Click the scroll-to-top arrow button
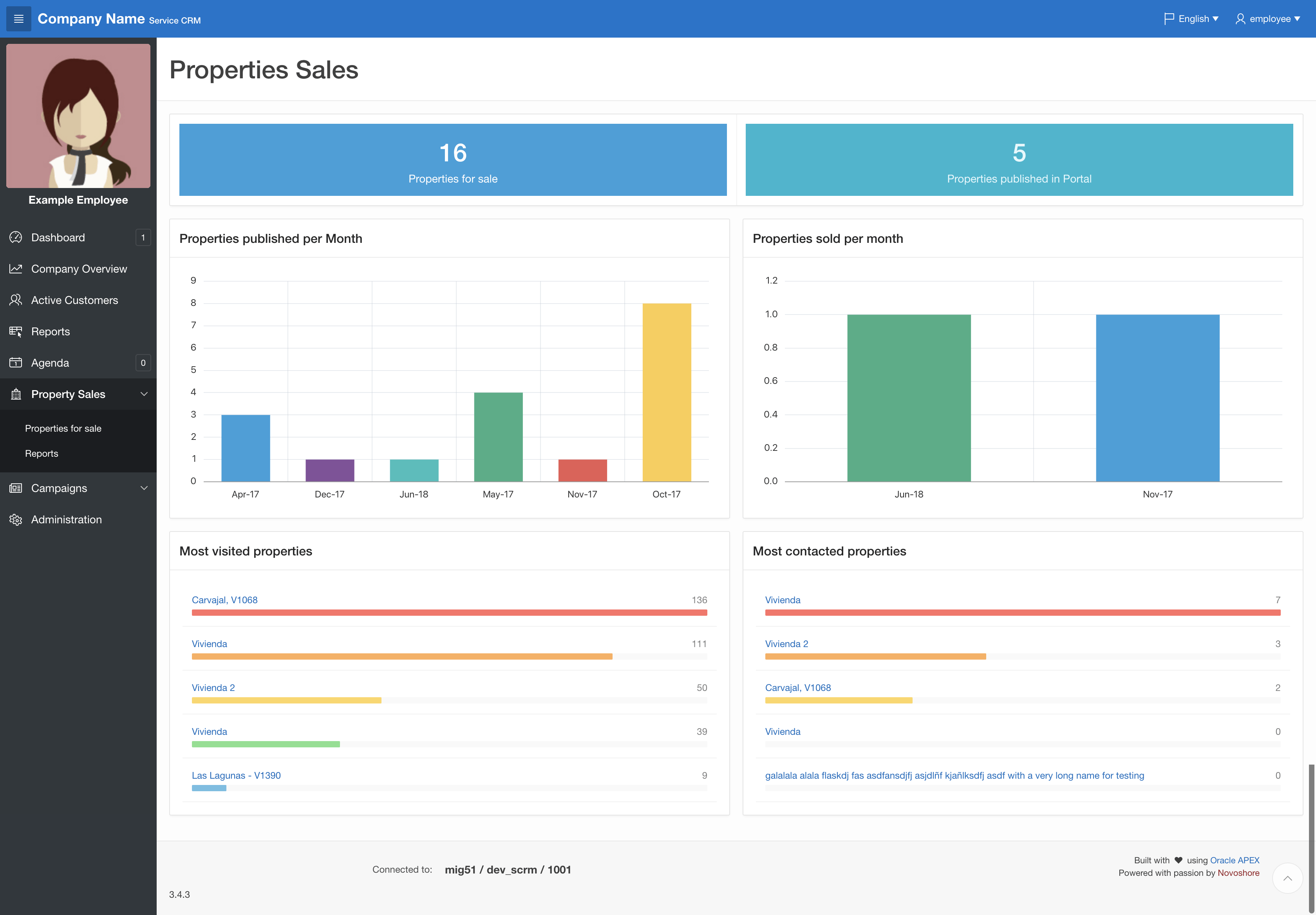 (1287, 878)
